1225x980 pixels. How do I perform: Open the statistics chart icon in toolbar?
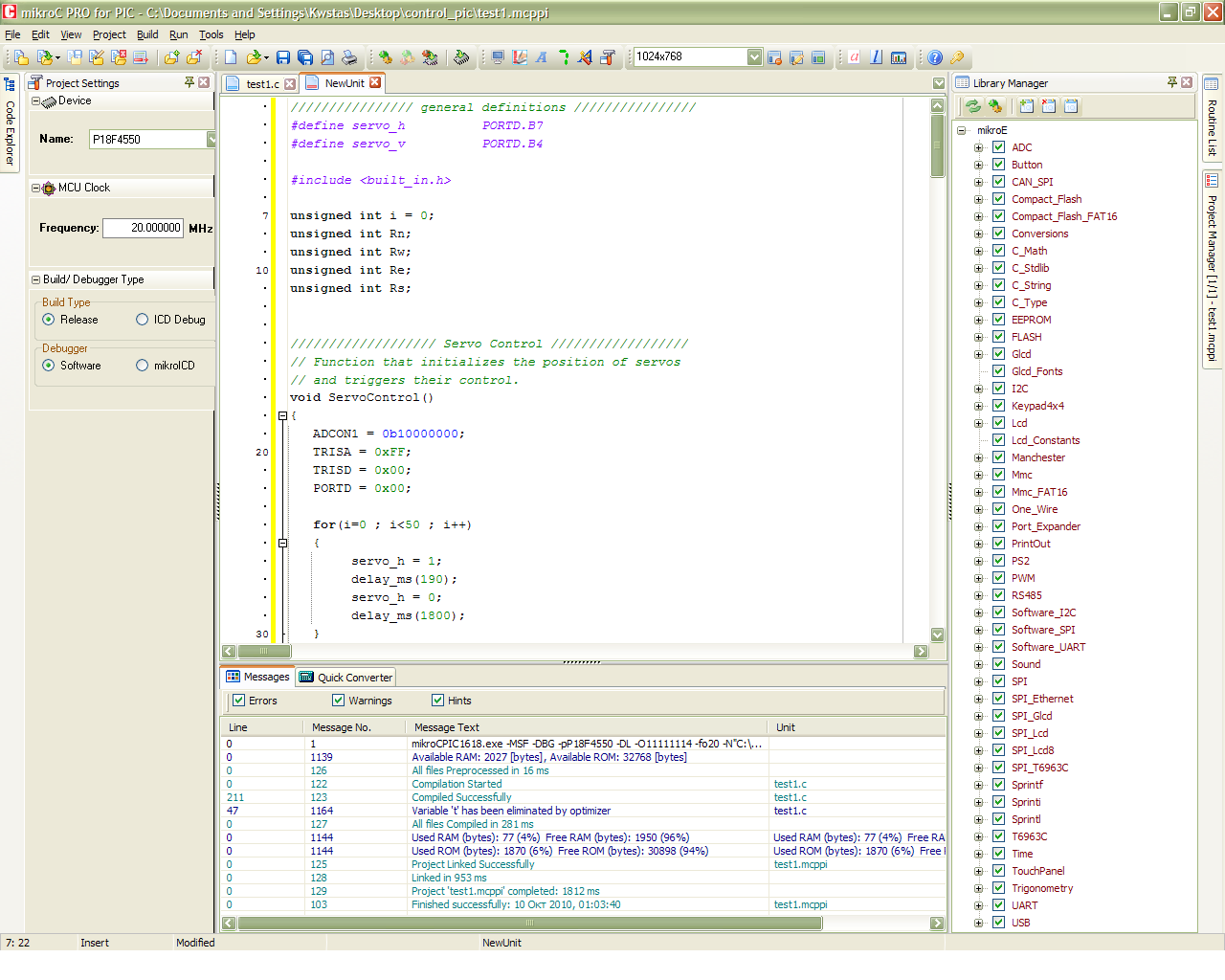point(899,57)
